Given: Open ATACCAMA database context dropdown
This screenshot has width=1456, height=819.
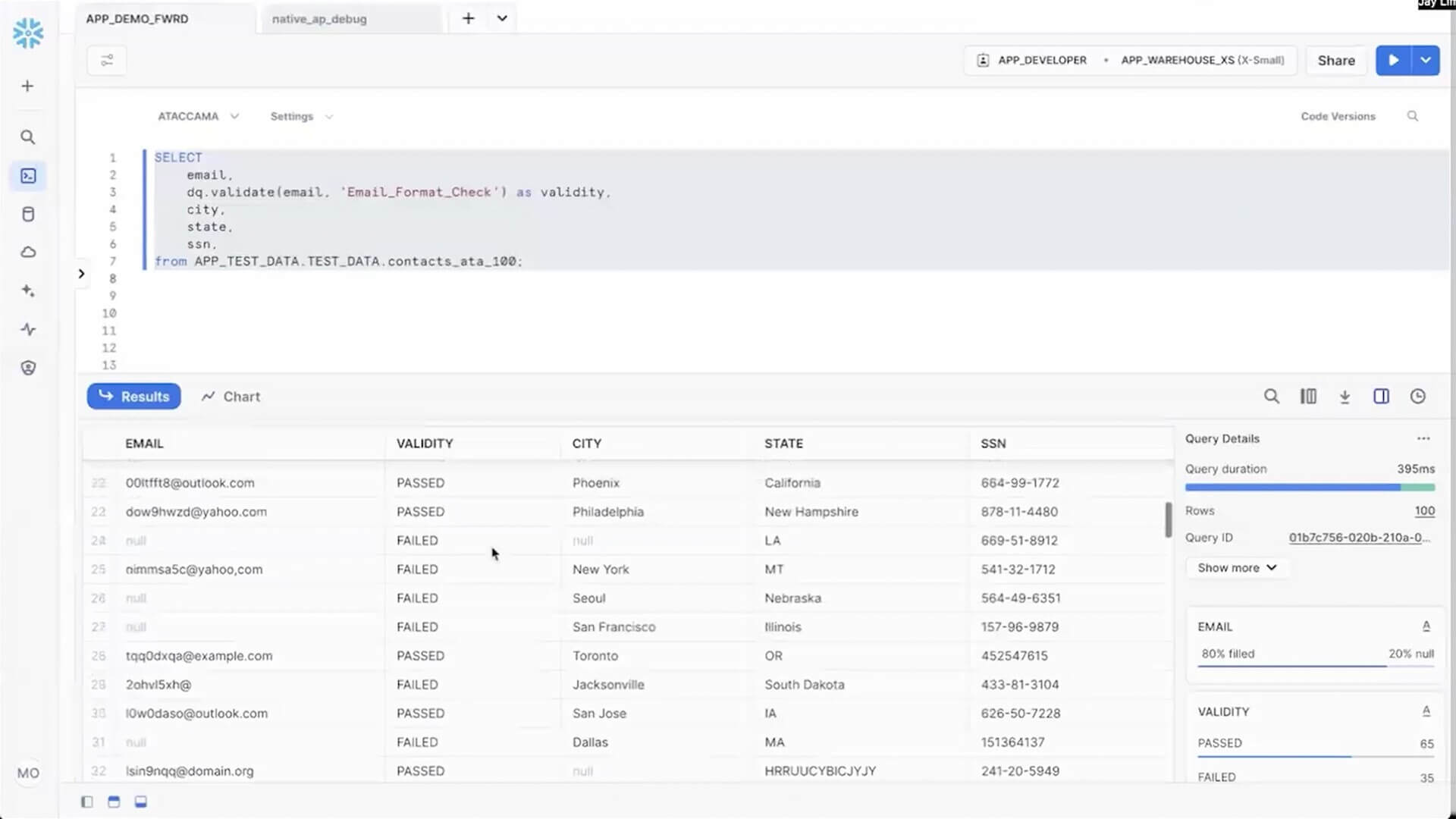Looking at the screenshot, I should point(198,116).
